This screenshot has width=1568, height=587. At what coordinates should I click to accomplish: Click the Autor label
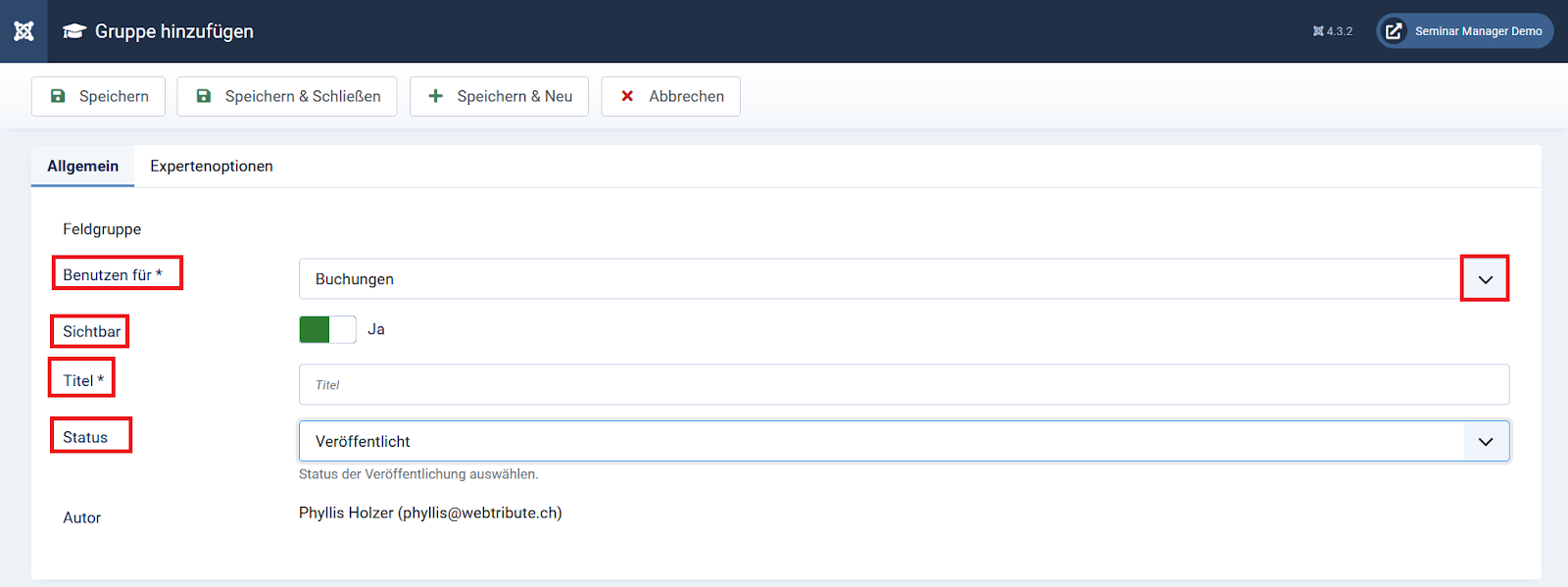coord(82,517)
